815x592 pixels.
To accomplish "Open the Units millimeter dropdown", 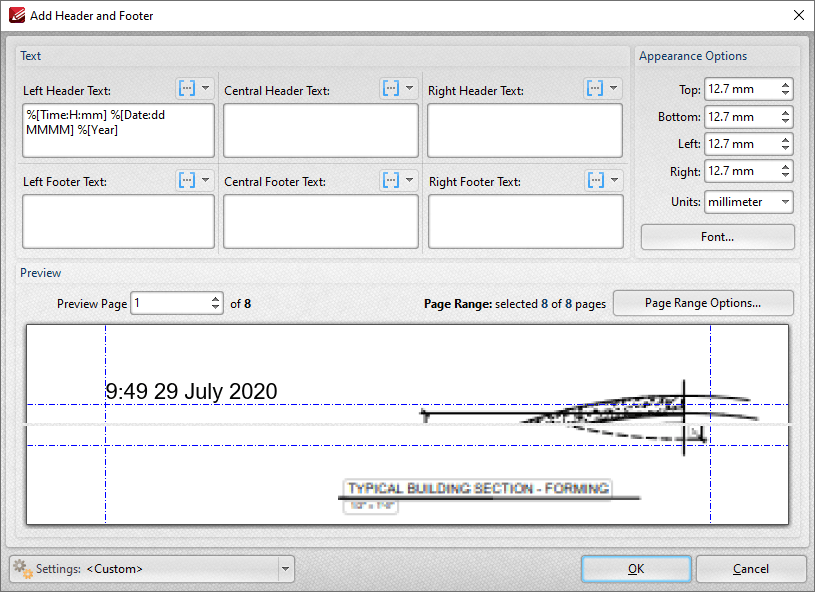I will 749,202.
